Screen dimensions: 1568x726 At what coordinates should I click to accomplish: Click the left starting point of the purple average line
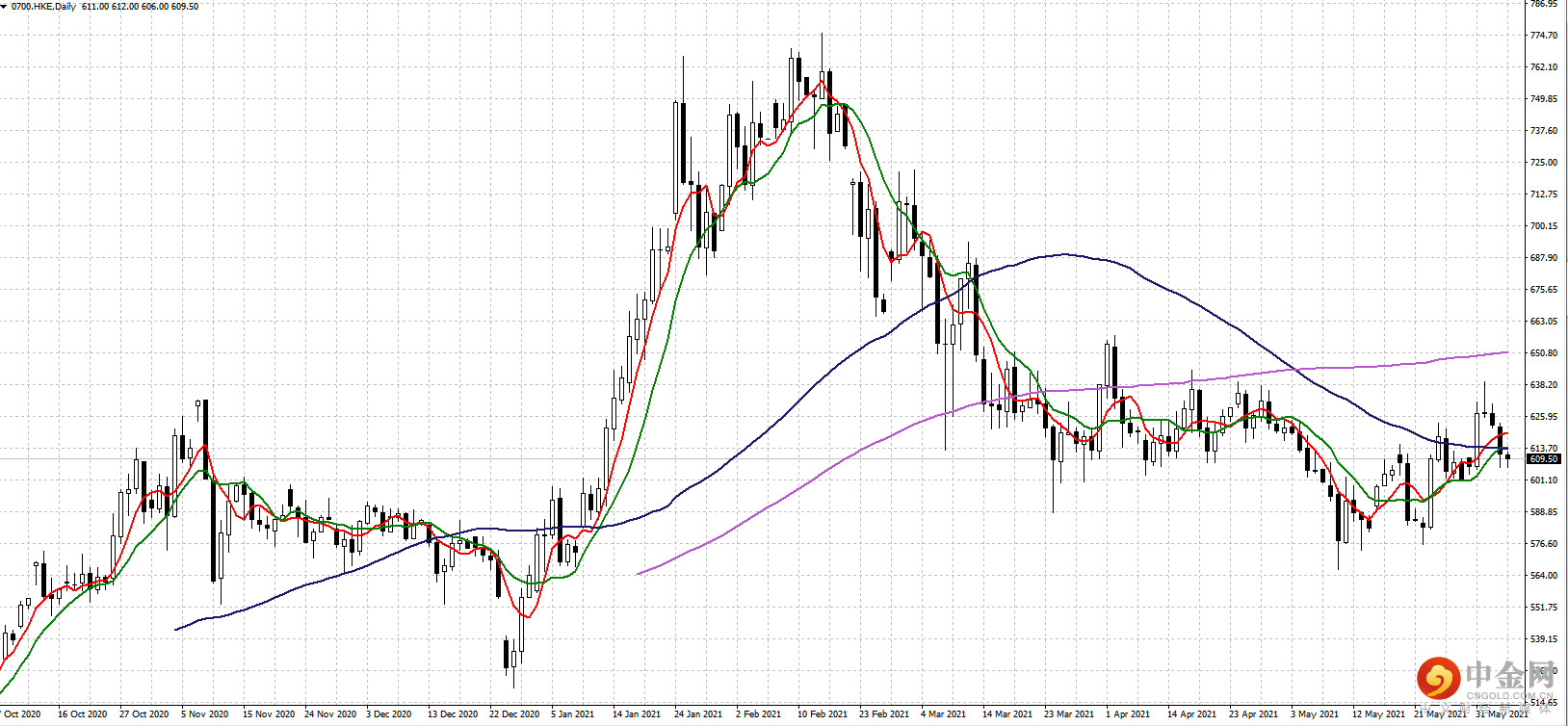639,574
